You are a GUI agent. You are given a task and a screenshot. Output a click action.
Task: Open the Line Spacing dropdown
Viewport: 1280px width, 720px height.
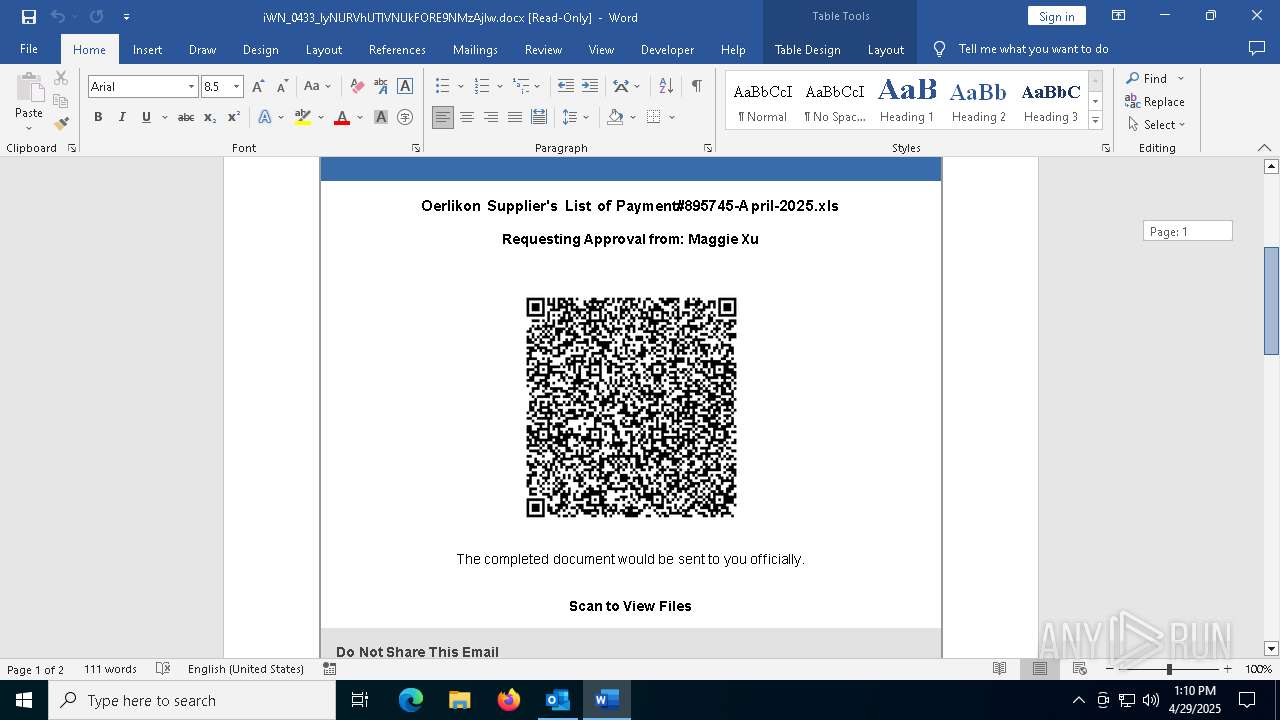pyautogui.click(x=576, y=117)
